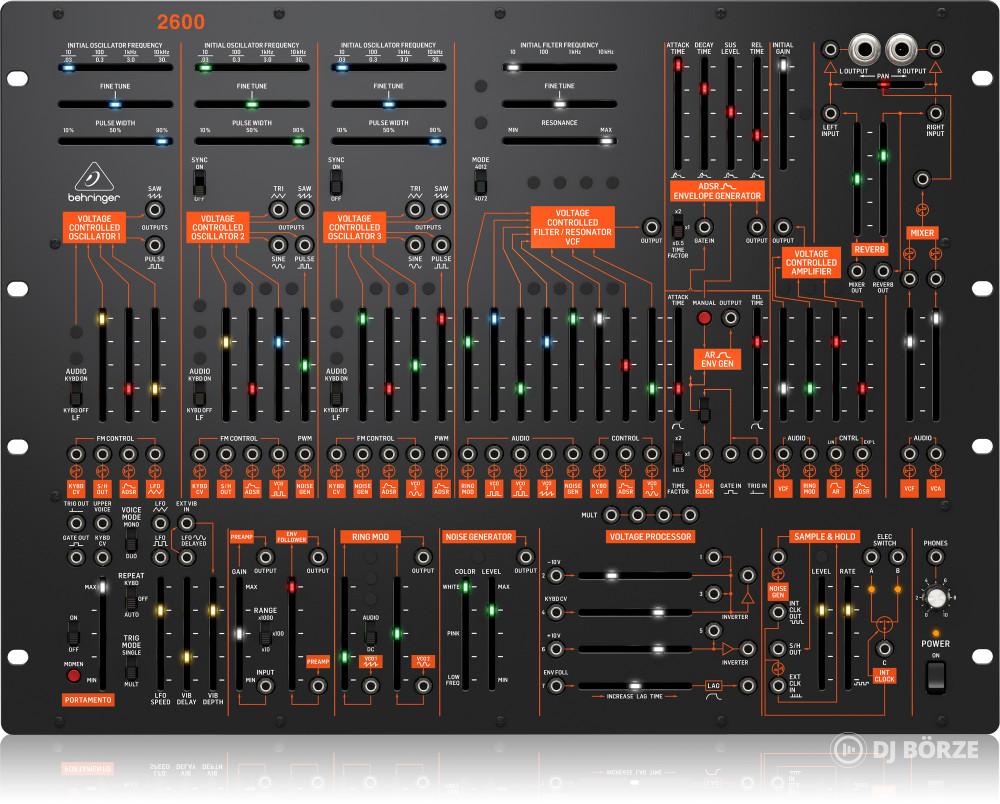Toggle the TRIG MODE single/mult switch
The width and height of the screenshot is (1000, 804).
coord(131,669)
